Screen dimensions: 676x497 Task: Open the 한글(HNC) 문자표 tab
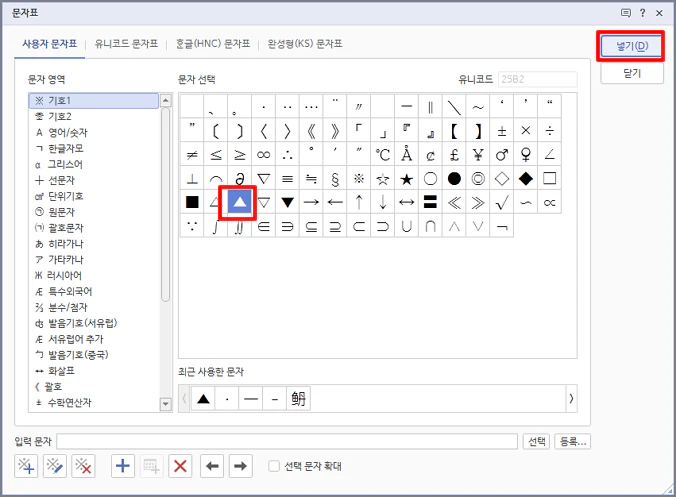(x=213, y=44)
